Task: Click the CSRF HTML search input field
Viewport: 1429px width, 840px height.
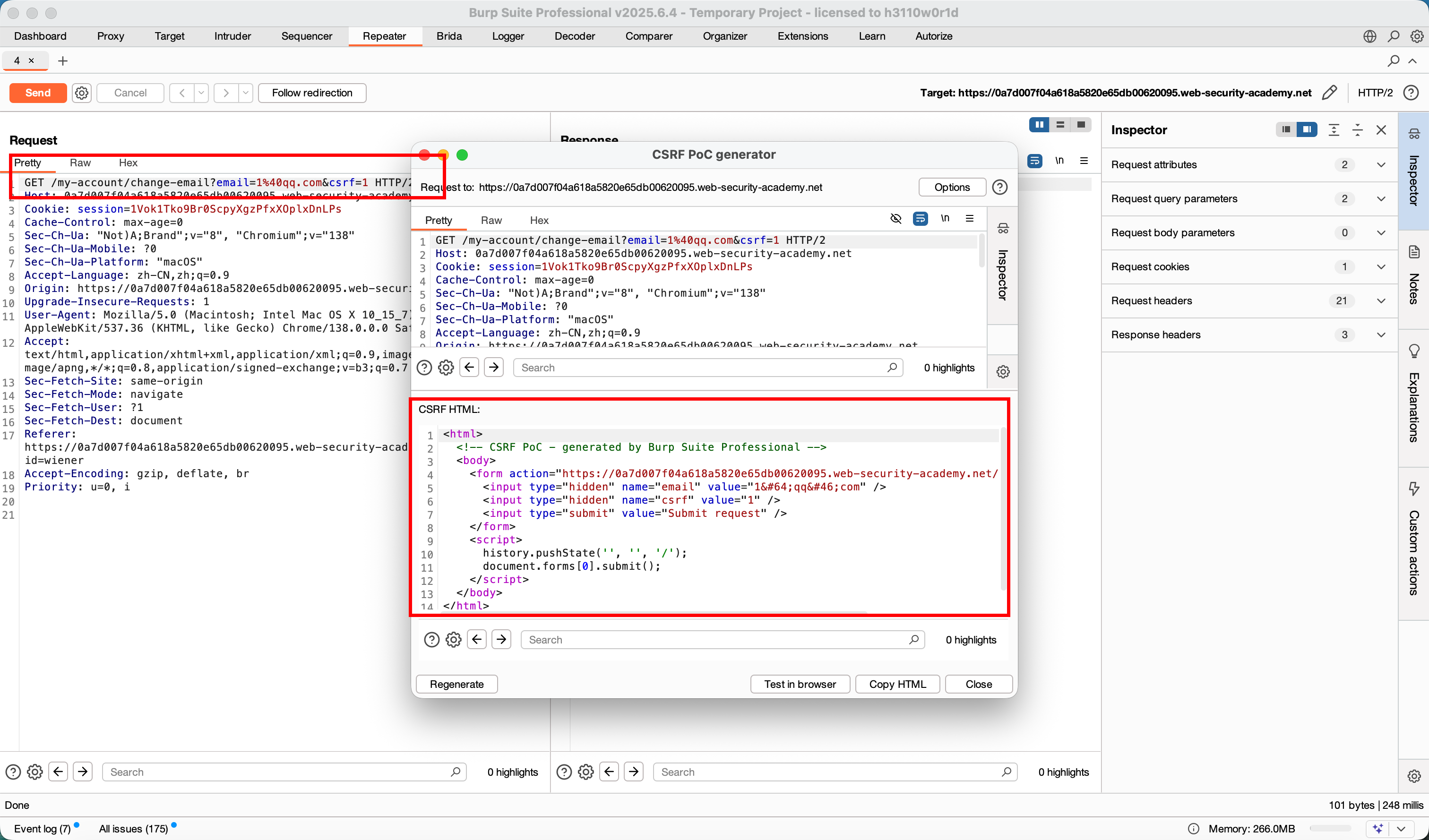Action: [x=714, y=639]
